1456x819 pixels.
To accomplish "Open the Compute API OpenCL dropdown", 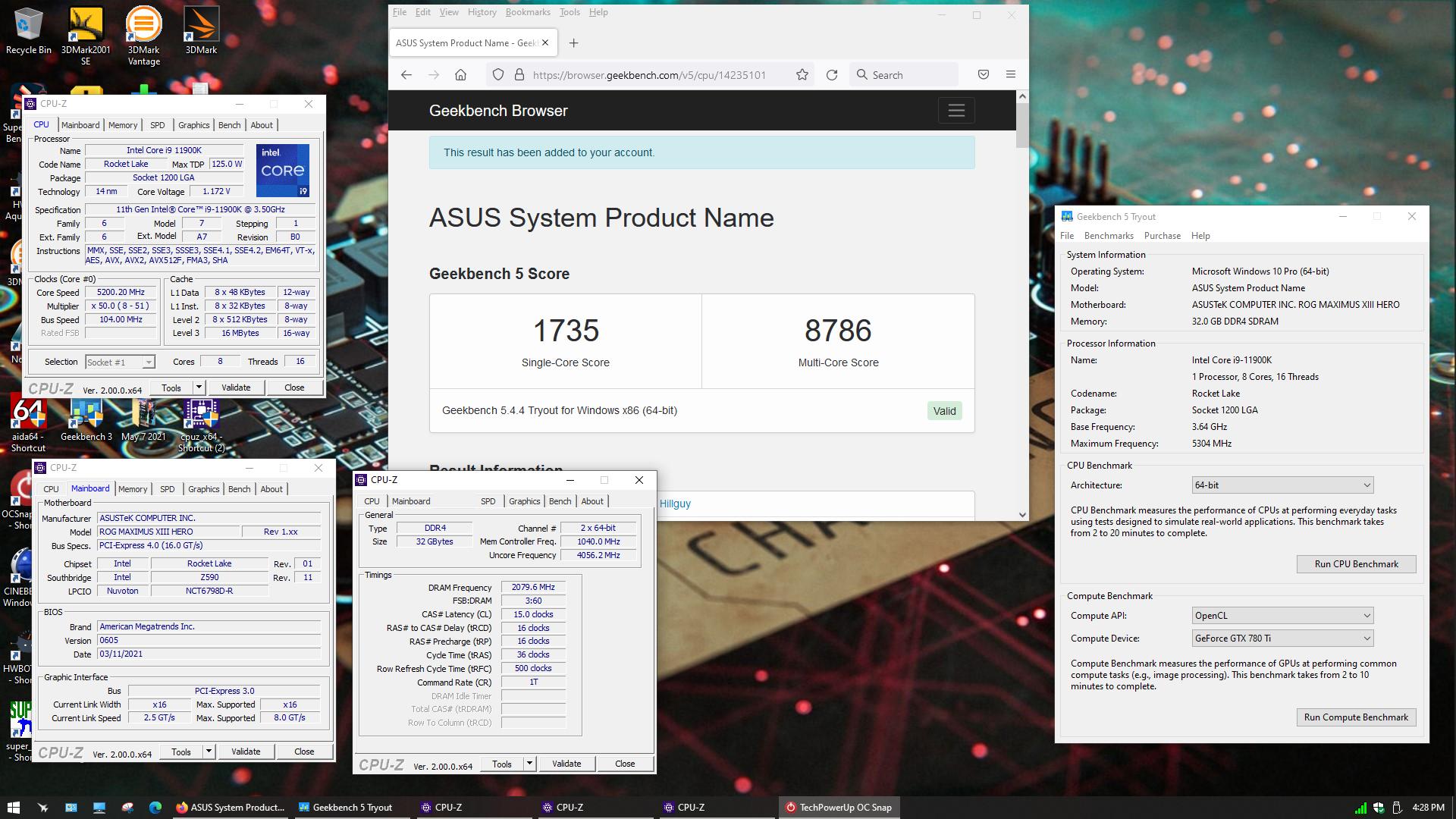I will click(x=1282, y=616).
